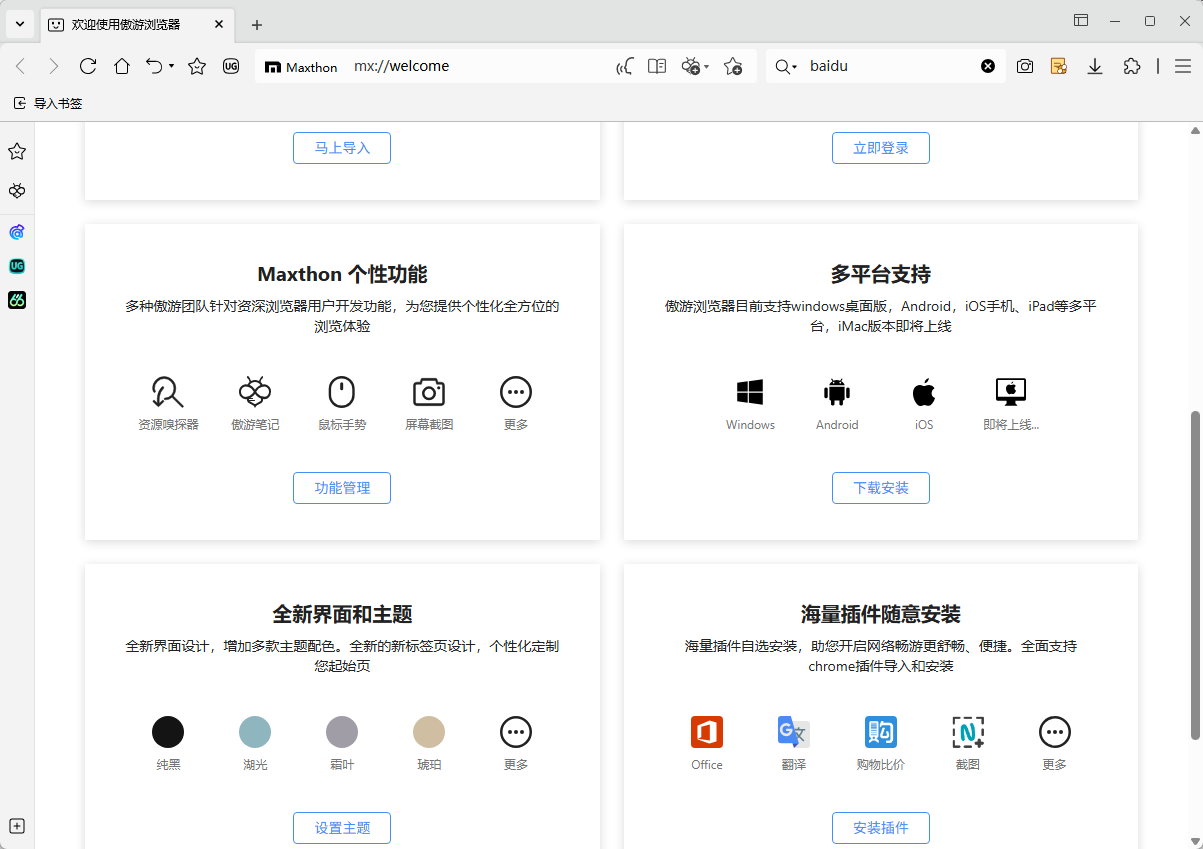Open a new tab with plus button
This screenshot has width=1203, height=849.
[x=257, y=24]
